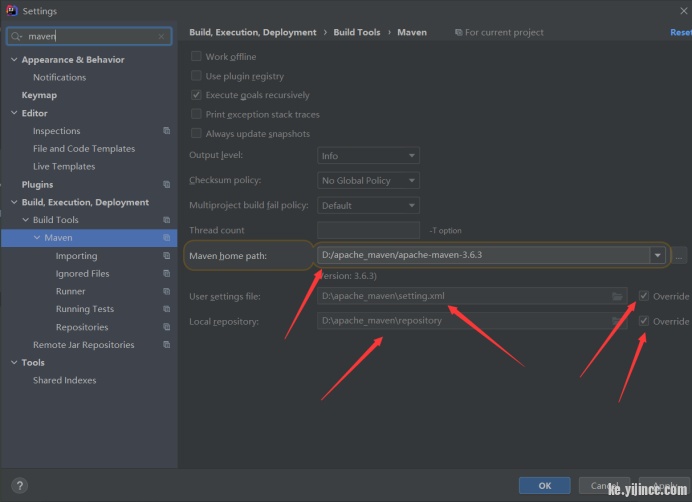This screenshot has width=692, height=502.
Task: Toggle Override for Local repository
Action: click(x=644, y=321)
